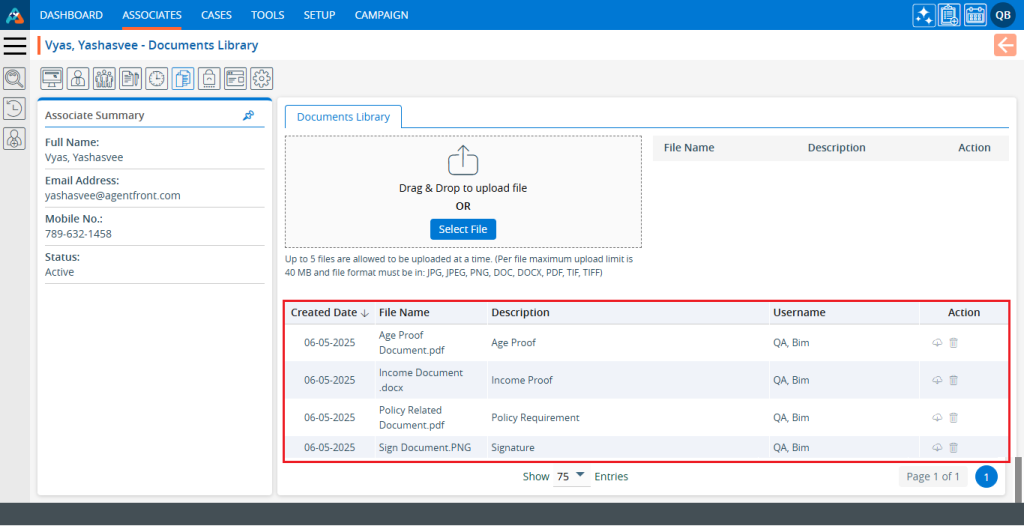Click the Select File button
This screenshot has height=526, width=1024.
pyautogui.click(x=463, y=229)
